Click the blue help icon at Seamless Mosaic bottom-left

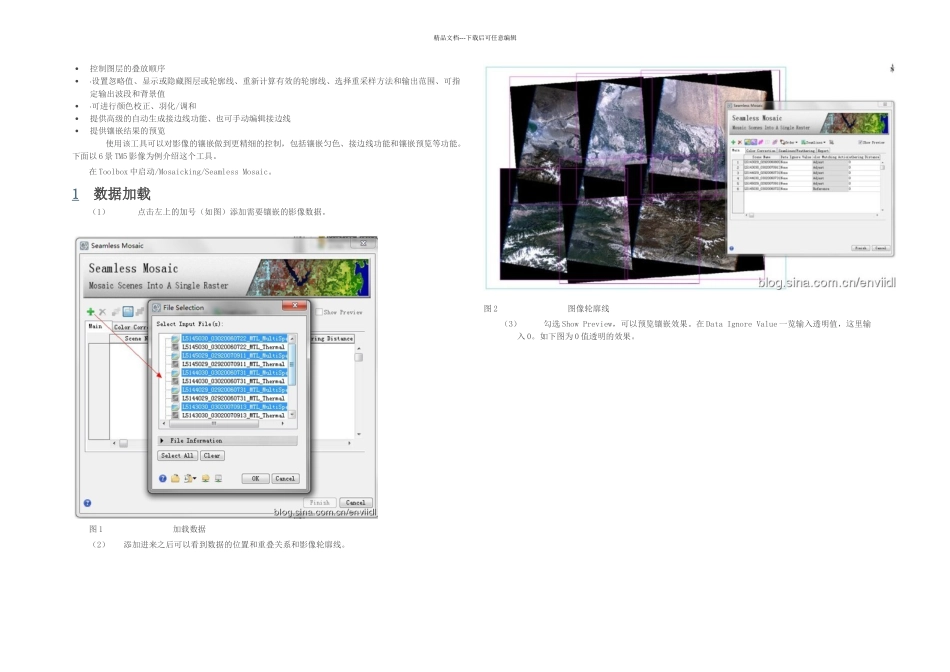click(87, 503)
